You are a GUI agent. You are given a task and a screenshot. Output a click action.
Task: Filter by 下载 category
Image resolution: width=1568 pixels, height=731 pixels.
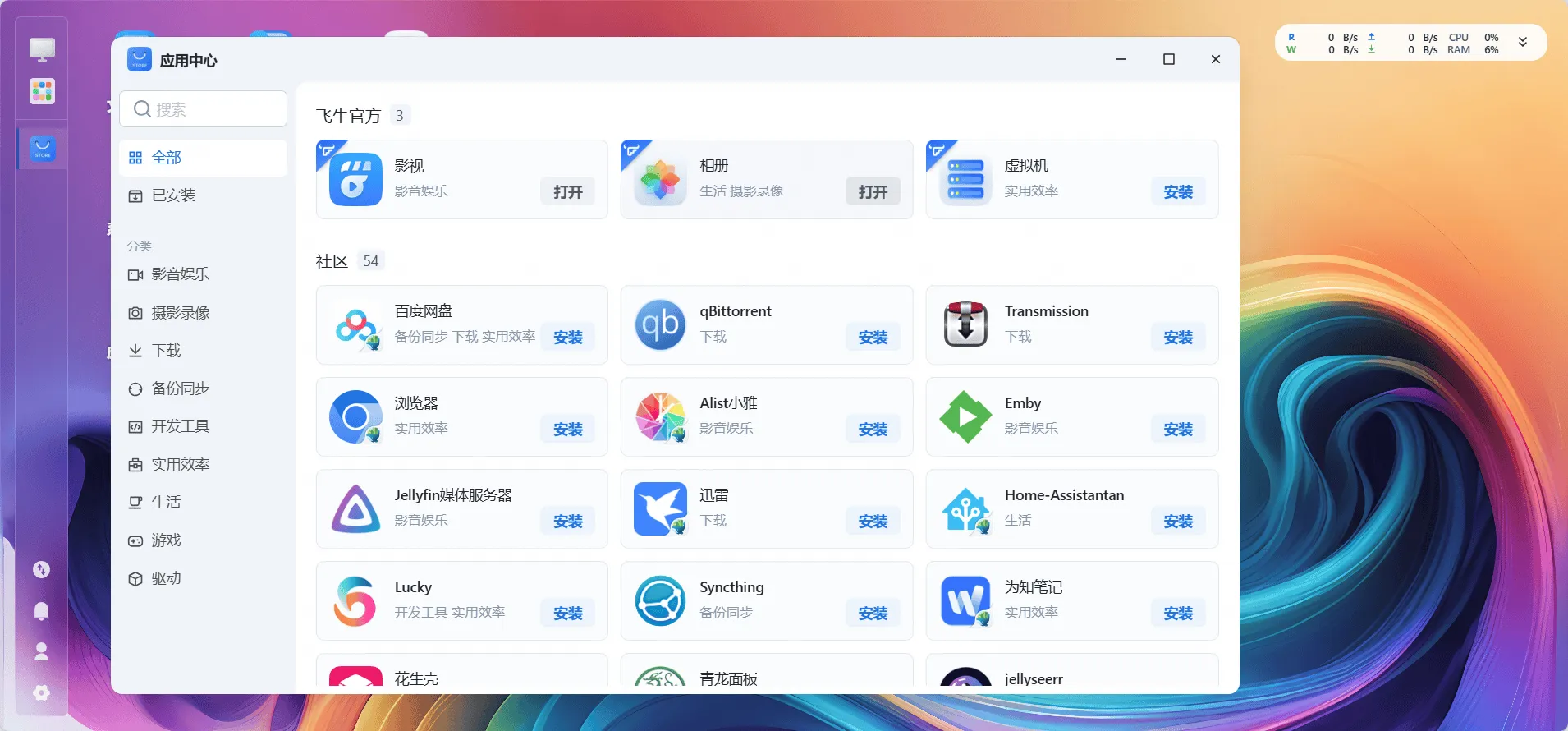click(x=203, y=351)
